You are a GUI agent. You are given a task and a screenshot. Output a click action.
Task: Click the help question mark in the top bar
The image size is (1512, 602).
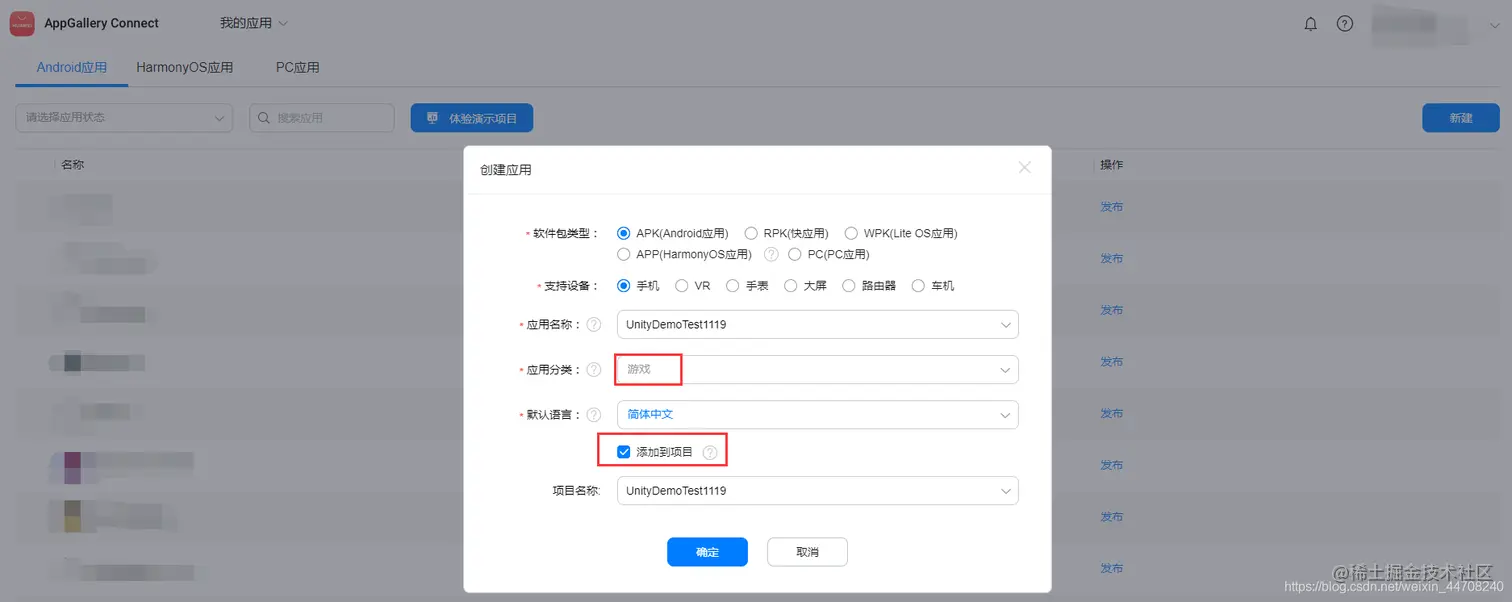(x=1344, y=23)
